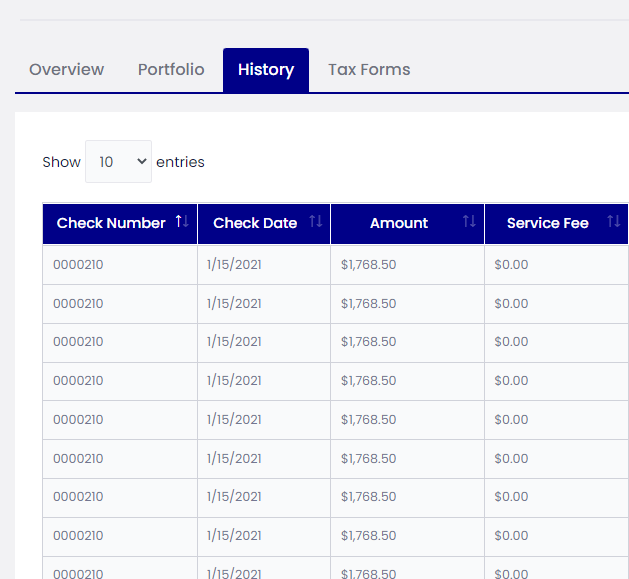Click second row check number cell

coord(78,304)
